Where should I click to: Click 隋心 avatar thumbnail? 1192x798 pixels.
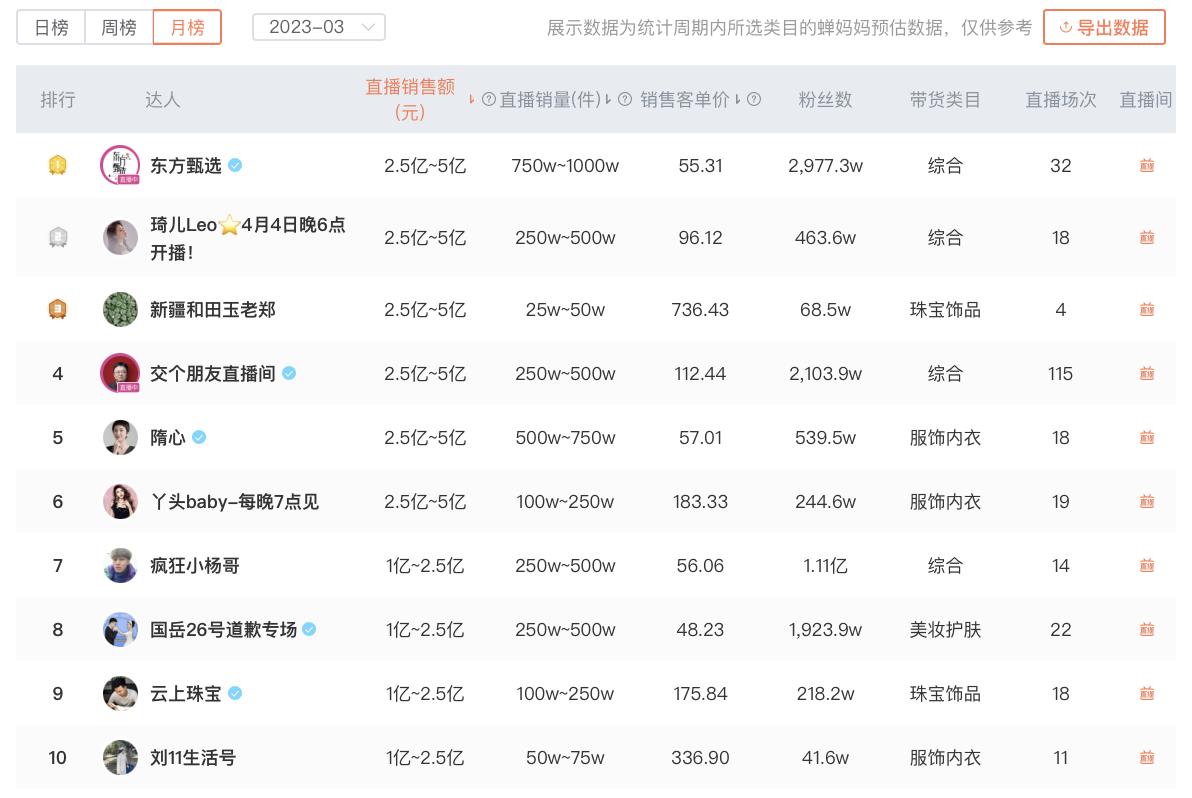click(120, 437)
